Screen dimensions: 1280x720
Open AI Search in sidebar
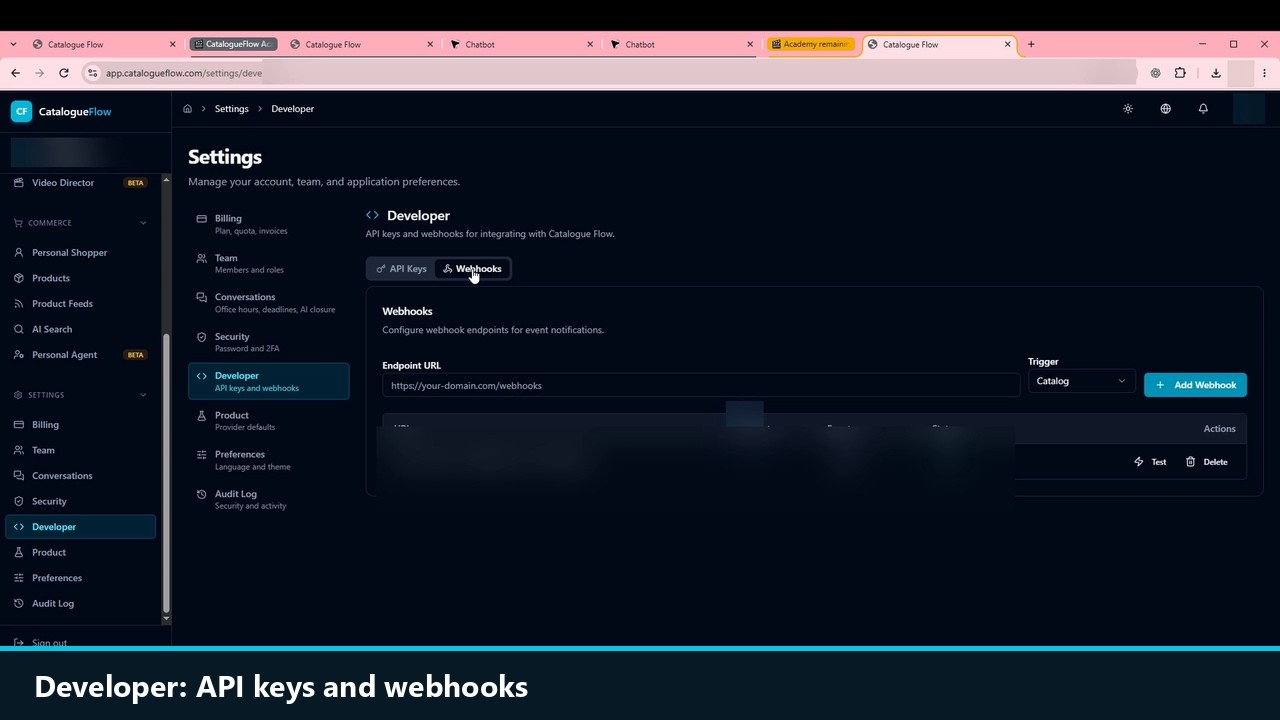[x=80, y=329]
